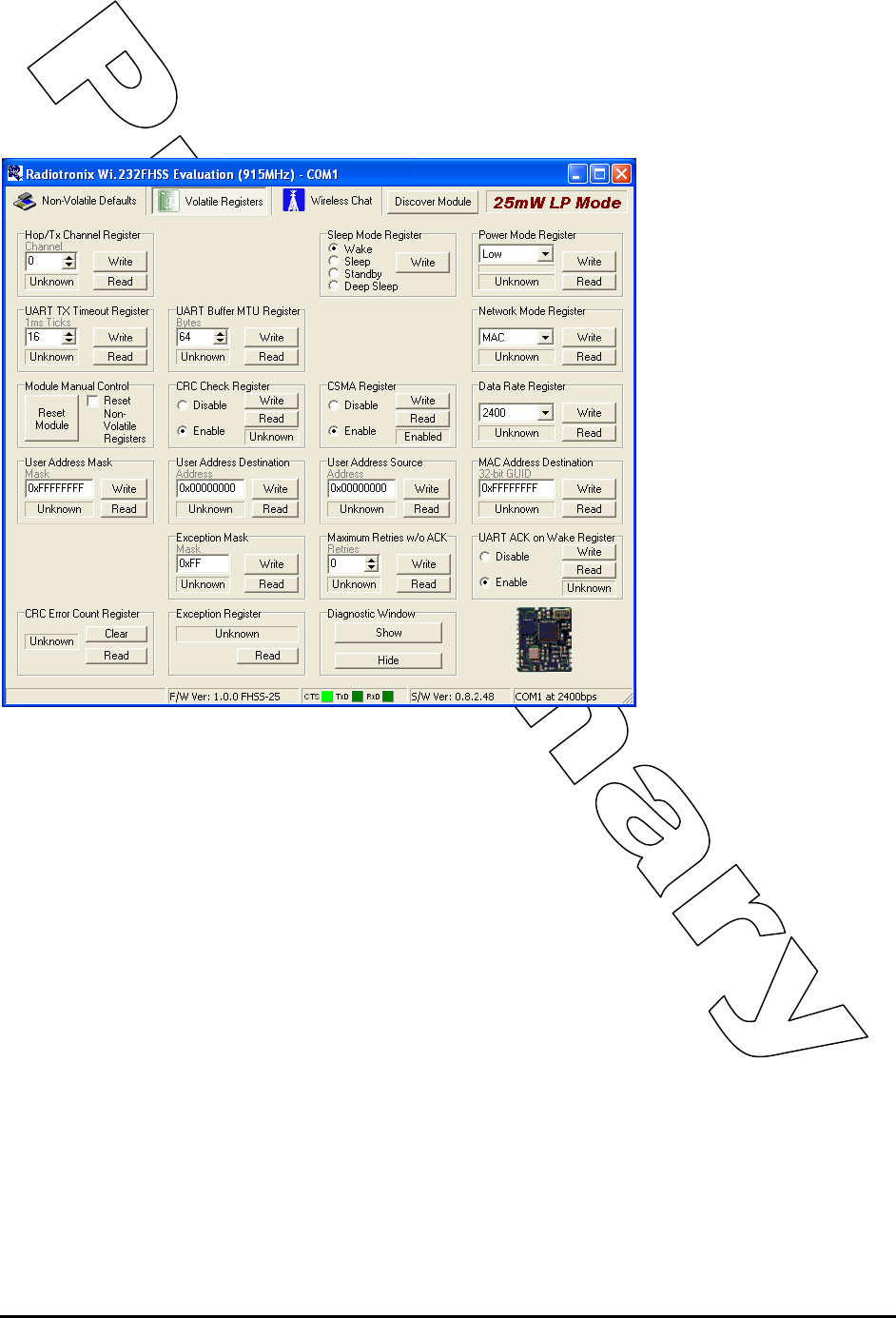Click the F/W Ver: 1.0.0 FHSS-25 status text
Image resolution: width=896 pixels, height=1318 pixels.
coord(224,697)
